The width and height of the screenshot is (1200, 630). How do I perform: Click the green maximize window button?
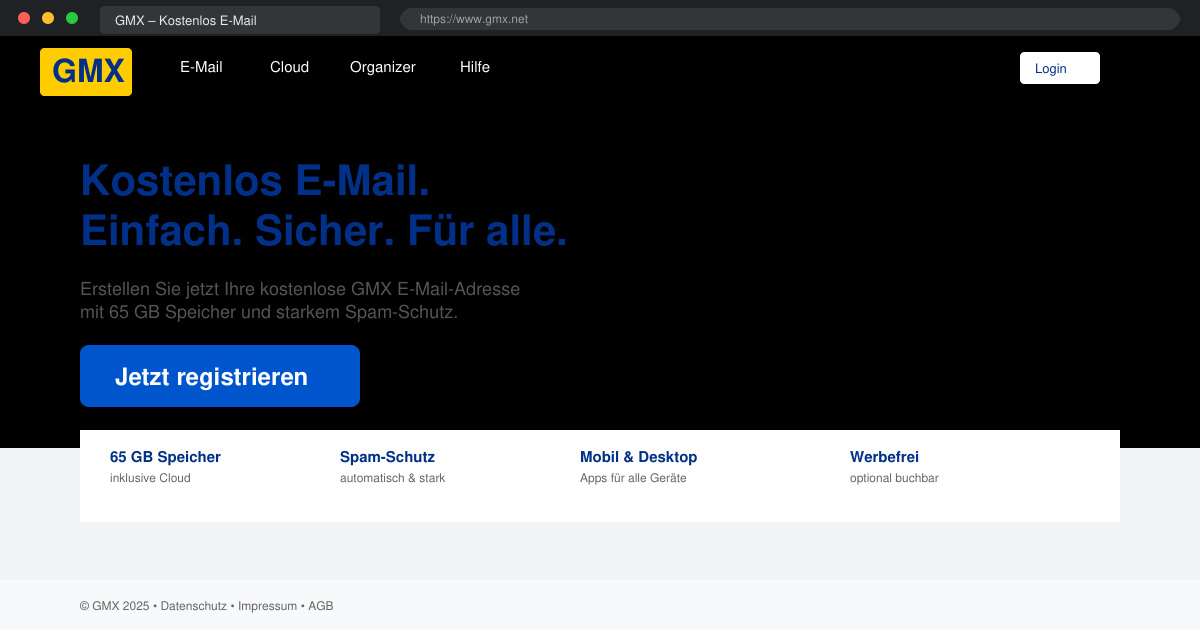[x=72, y=18]
